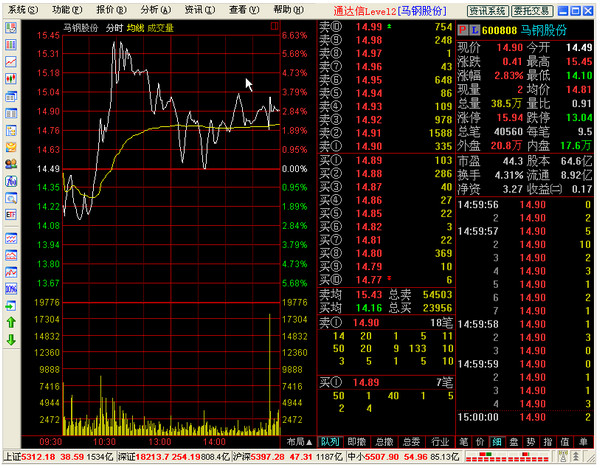Click the first icon in the left sidebar
This screenshot has width=600, height=468.
point(11,28)
